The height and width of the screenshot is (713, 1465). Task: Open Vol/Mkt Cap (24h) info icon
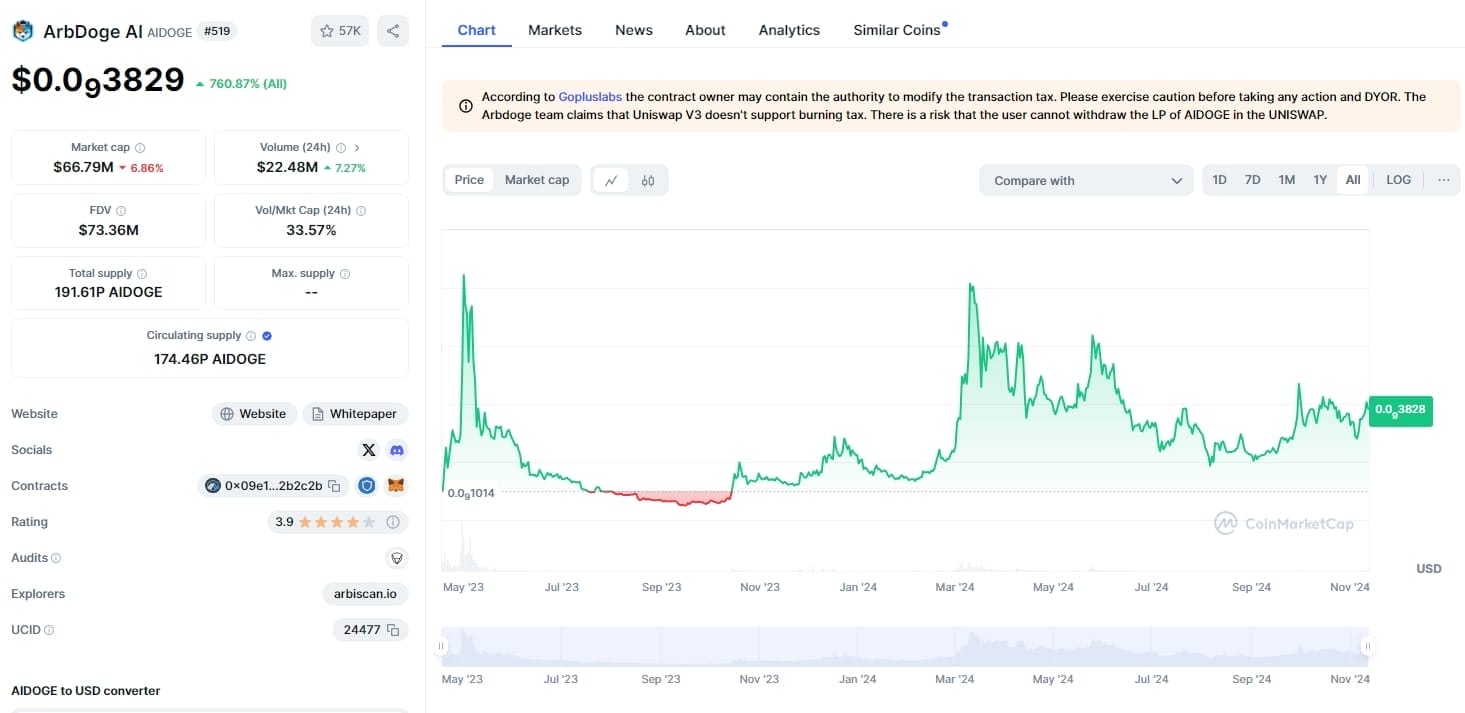pos(361,211)
